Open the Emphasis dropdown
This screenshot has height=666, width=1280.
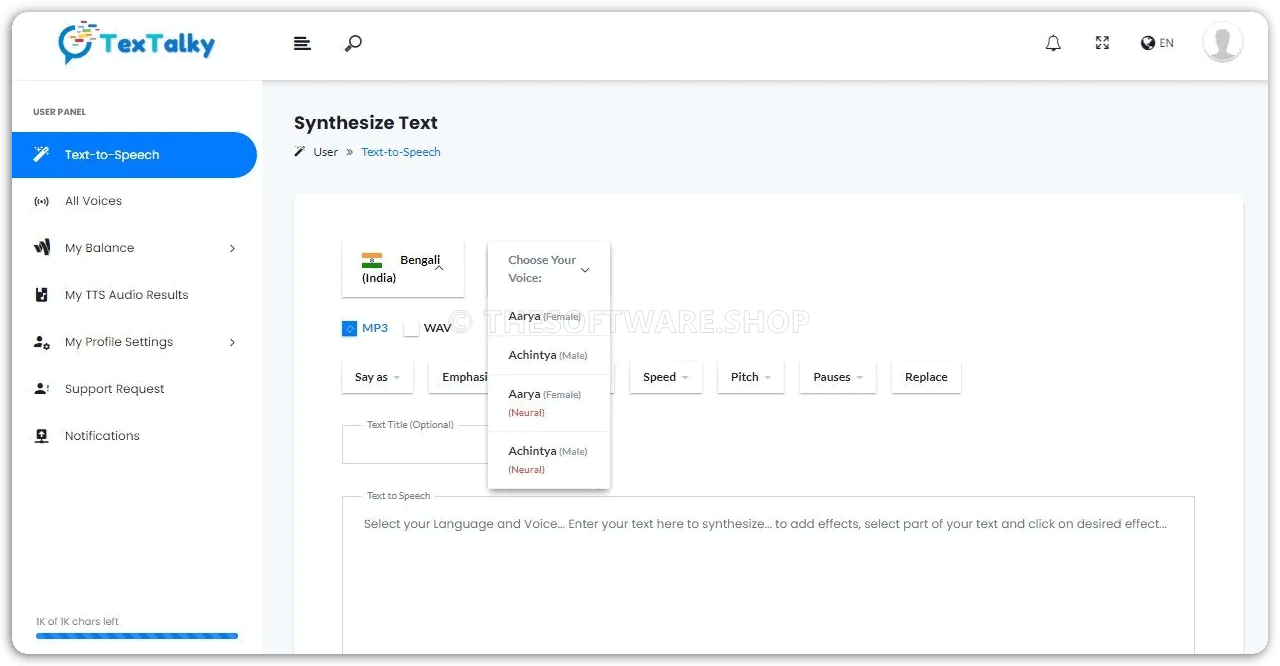click(459, 377)
